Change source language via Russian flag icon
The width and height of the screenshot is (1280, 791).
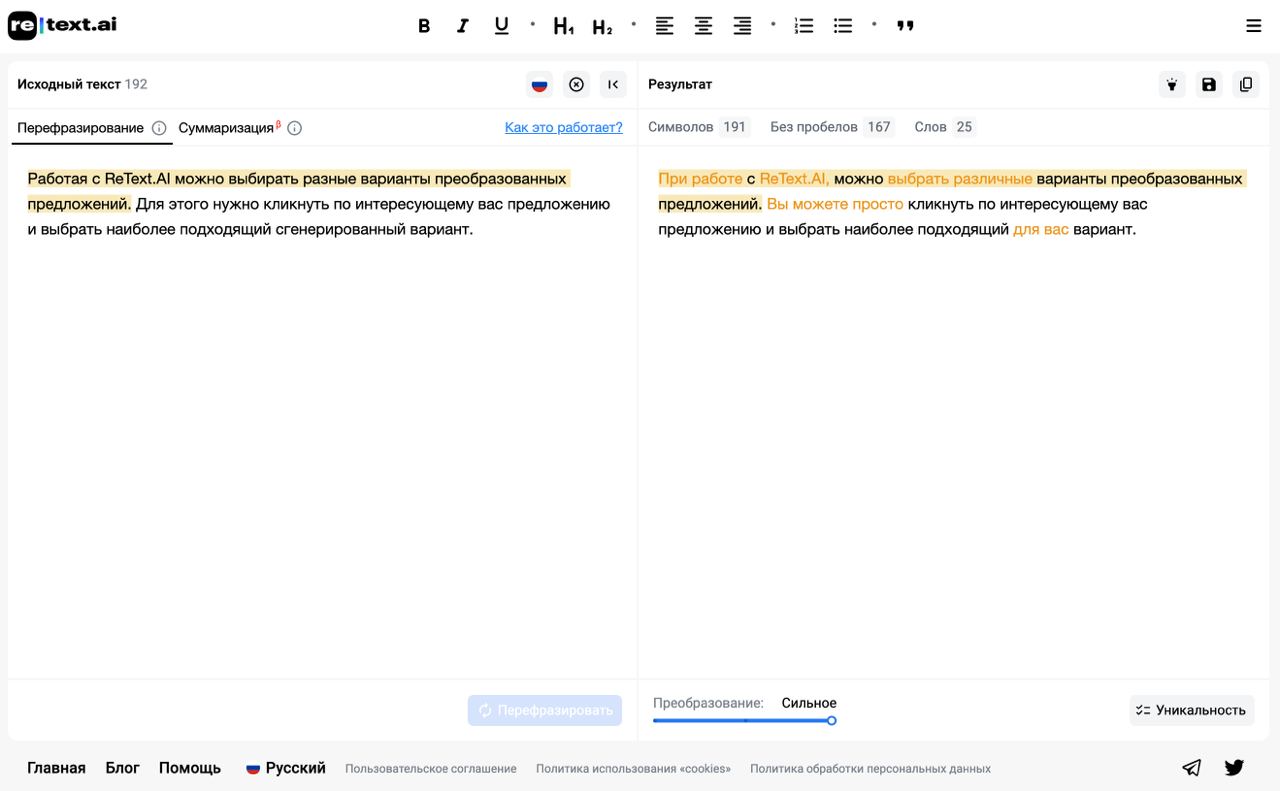tap(540, 85)
